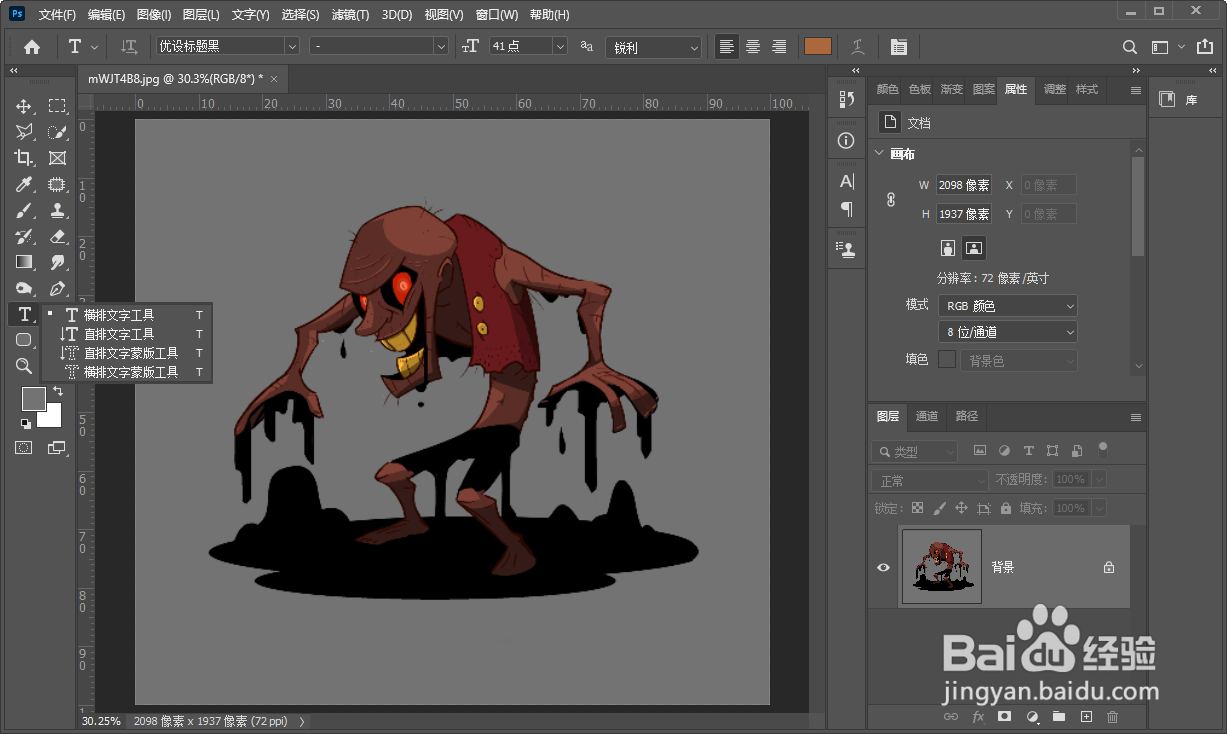Select the Zoom tool in toolbox
Viewport: 1227px width, 734px height.
point(24,366)
